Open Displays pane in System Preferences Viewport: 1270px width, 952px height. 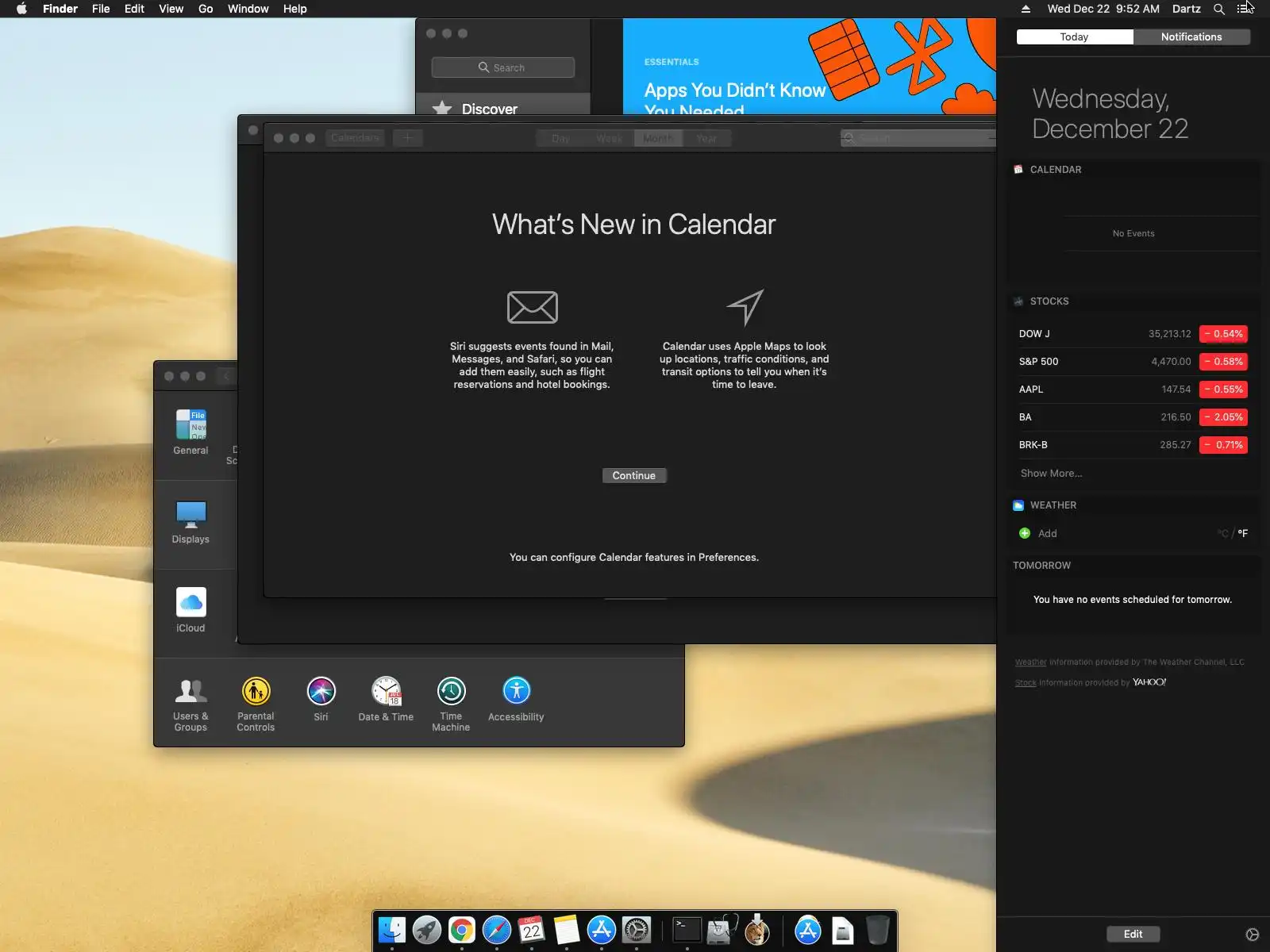coord(190,521)
